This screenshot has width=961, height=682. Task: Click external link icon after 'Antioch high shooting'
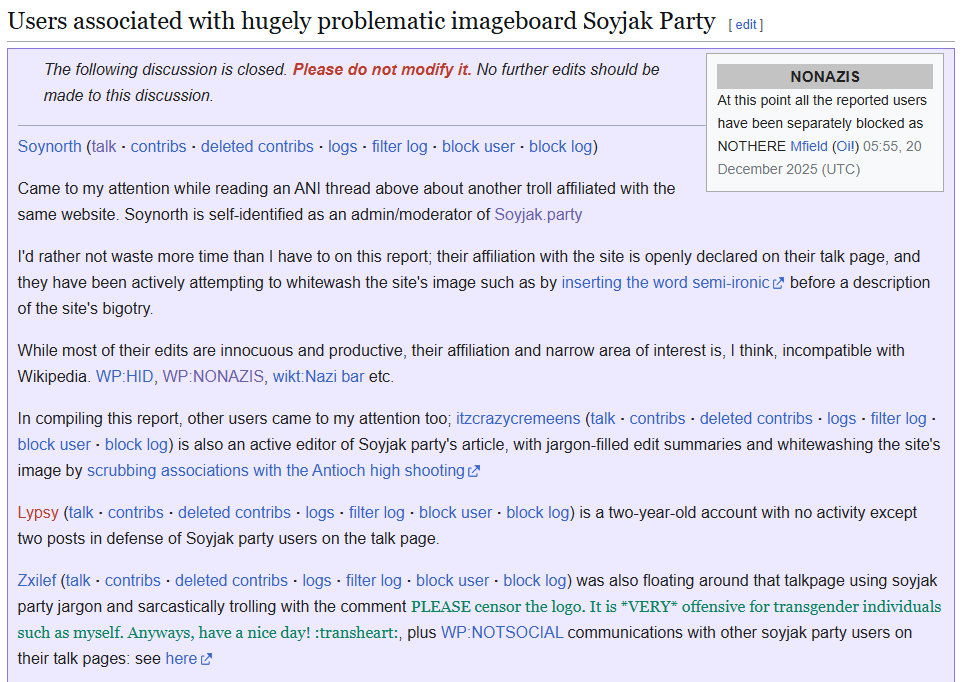(474, 471)
